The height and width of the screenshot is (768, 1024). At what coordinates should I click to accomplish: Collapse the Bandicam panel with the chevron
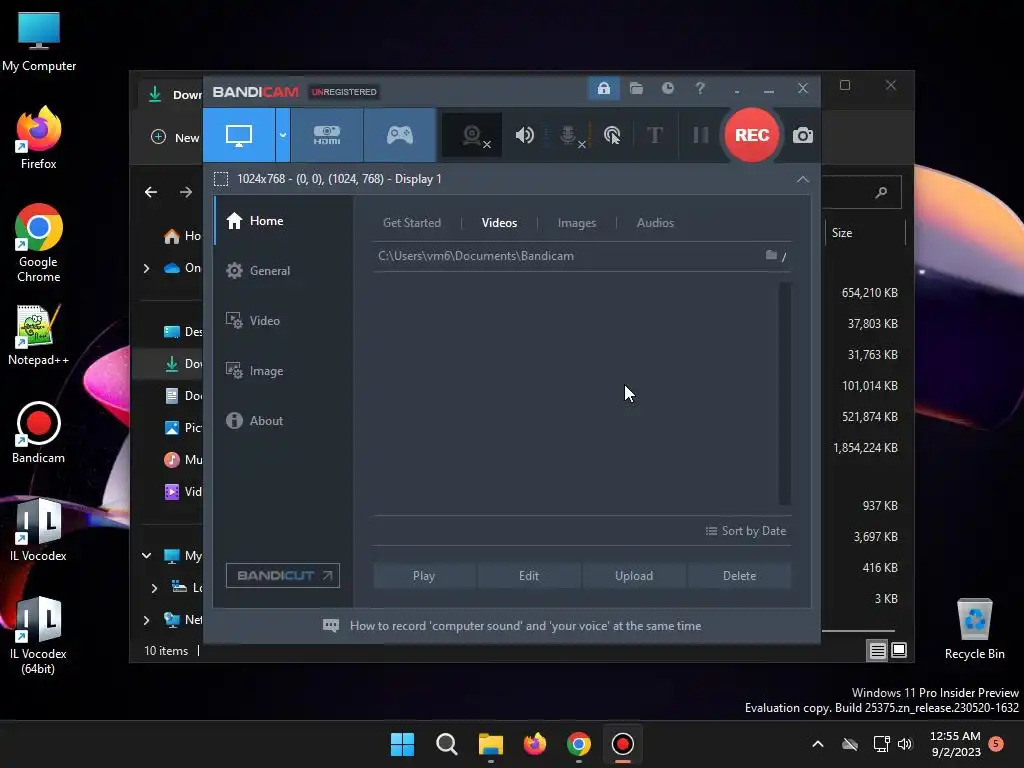(803, 179)
